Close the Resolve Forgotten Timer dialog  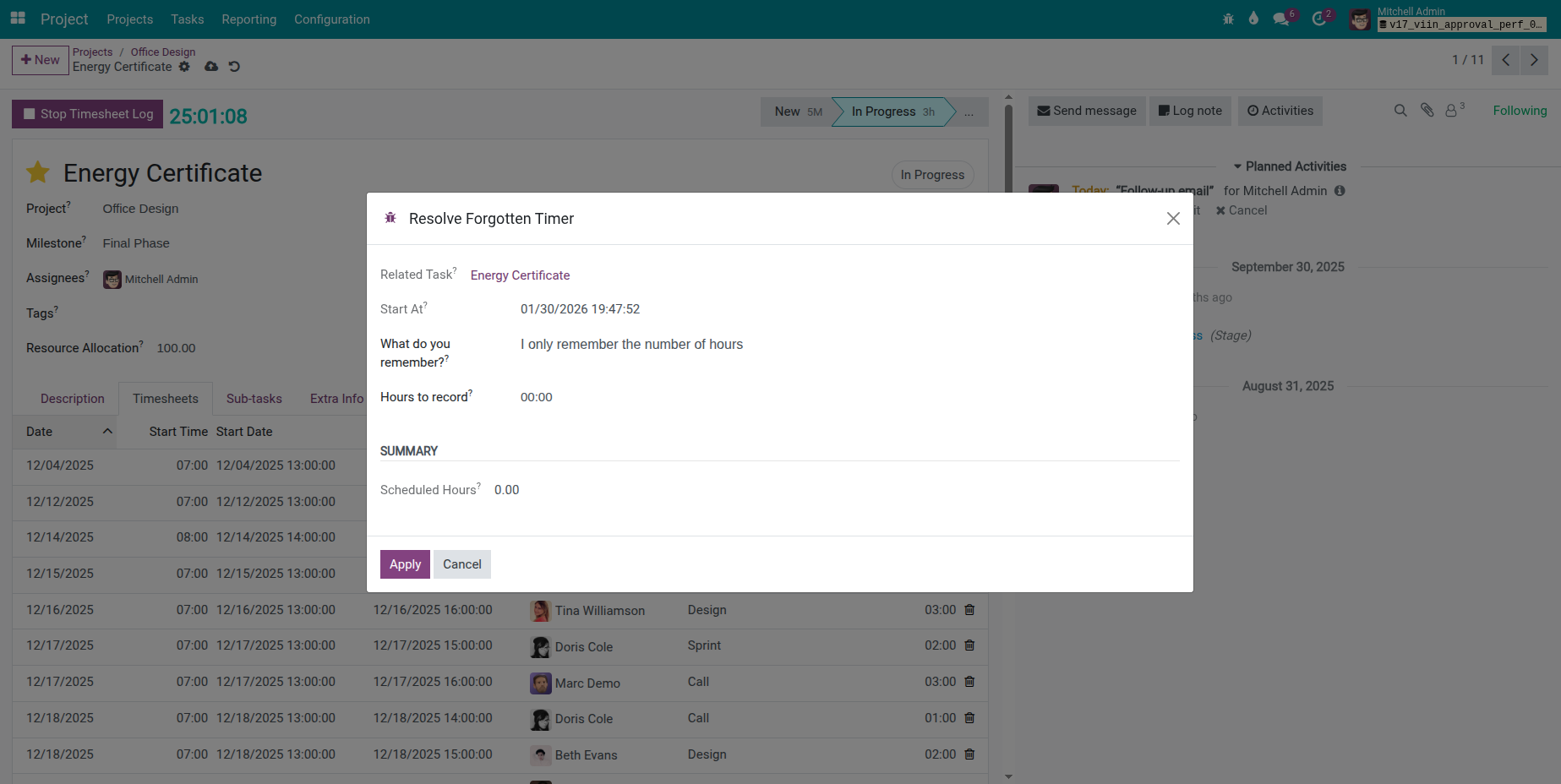coord(1172,219)
